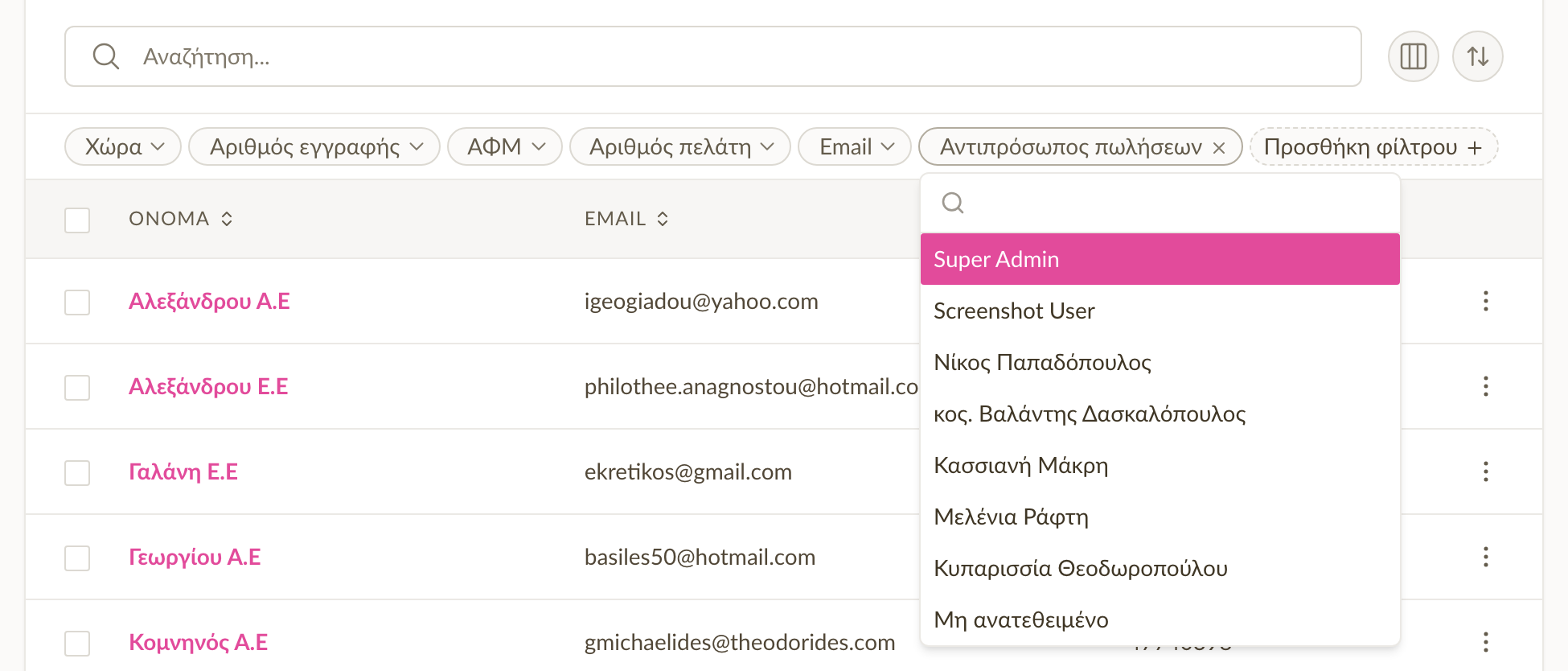1568x671 pixels.
Task: Expand the Αριθμός εγγραφής filter dropdown
Action: pyautogui.click(x=314, y=146)
